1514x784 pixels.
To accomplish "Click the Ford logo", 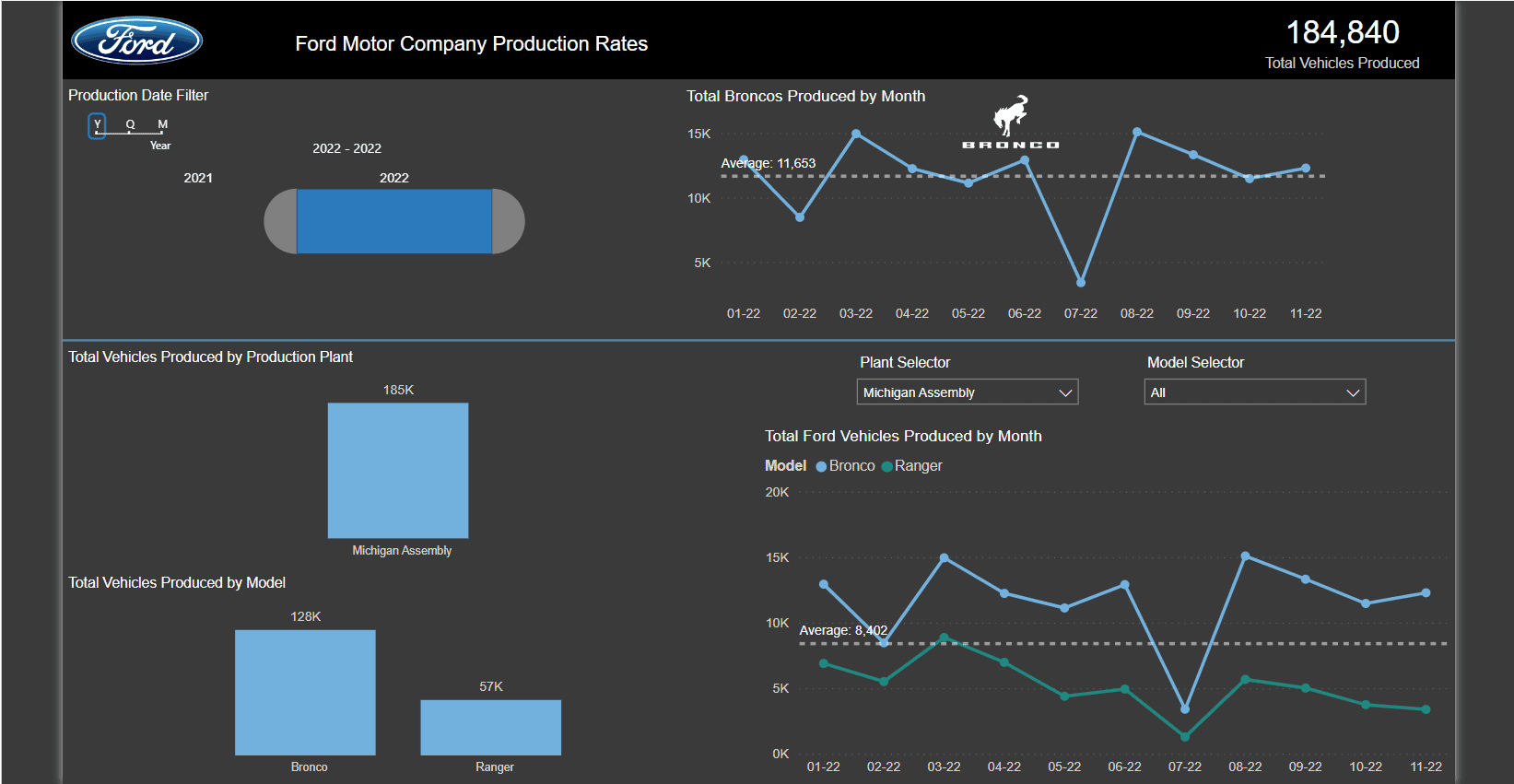I will coord(137,41).
